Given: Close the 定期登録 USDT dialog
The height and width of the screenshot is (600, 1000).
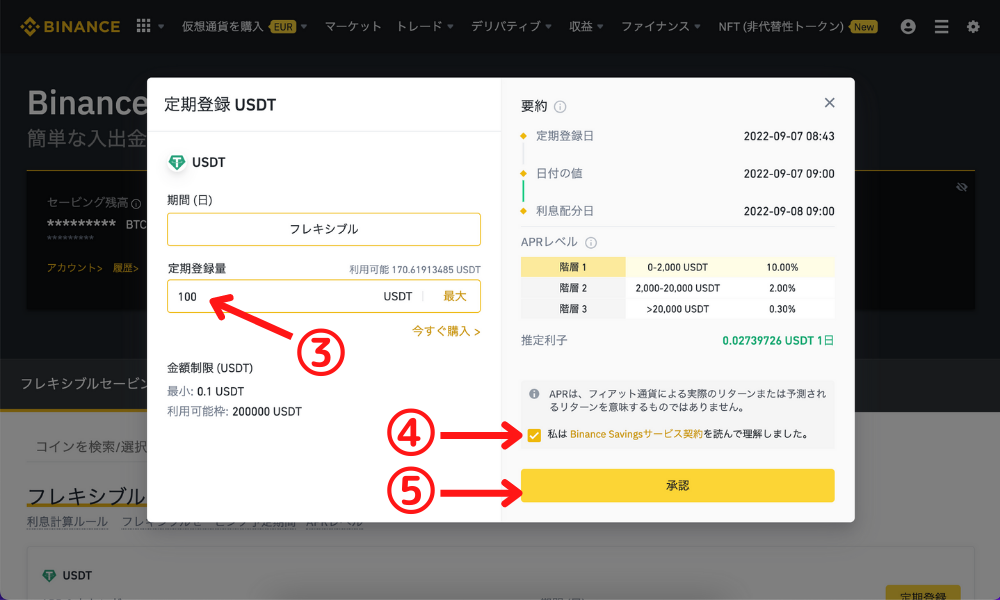Looking at the screenshot, I should coord(829,103).
